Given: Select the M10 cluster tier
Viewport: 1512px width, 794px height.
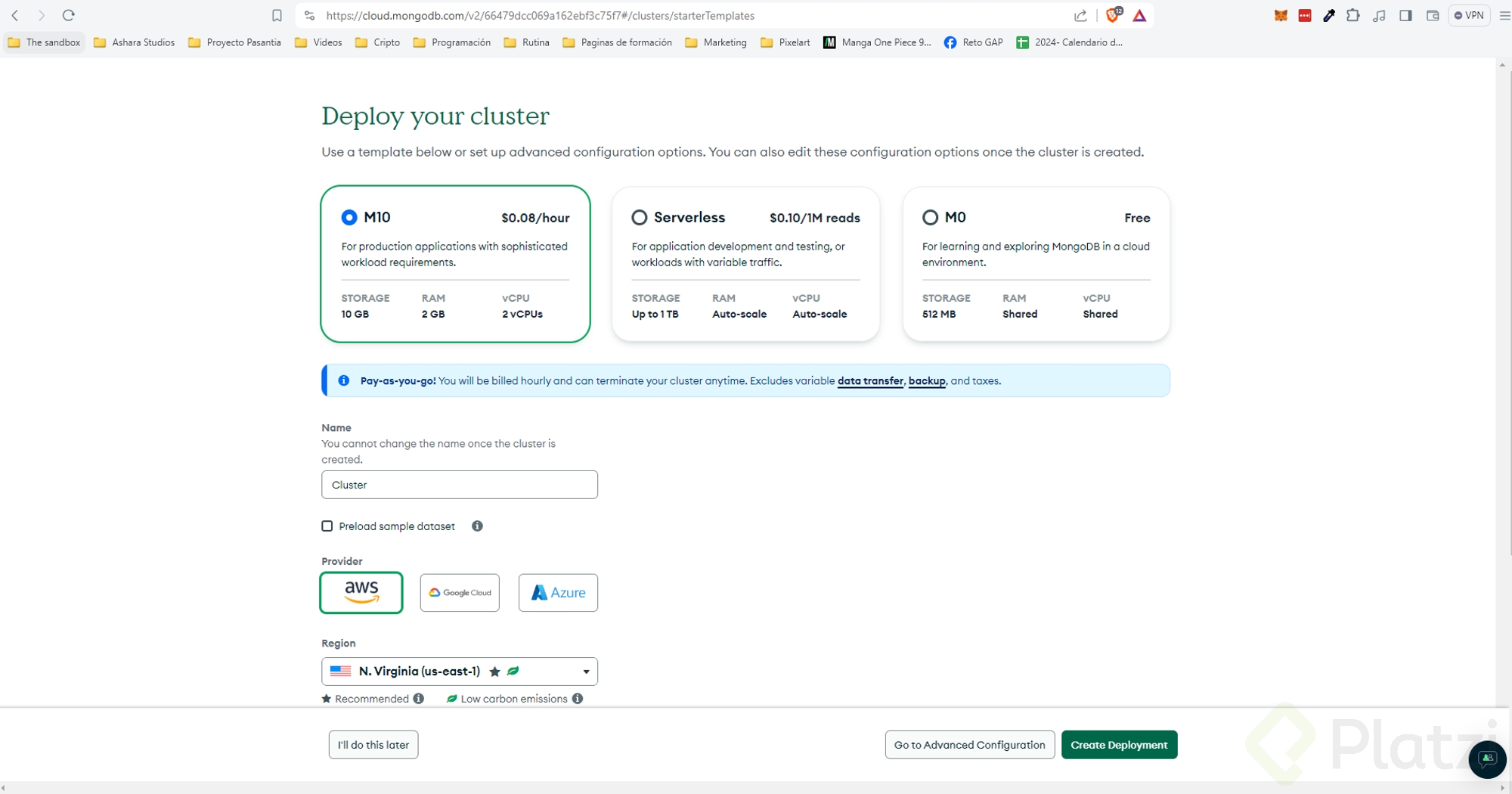Looking at the screenshot, I should click(x=455, y=264).
